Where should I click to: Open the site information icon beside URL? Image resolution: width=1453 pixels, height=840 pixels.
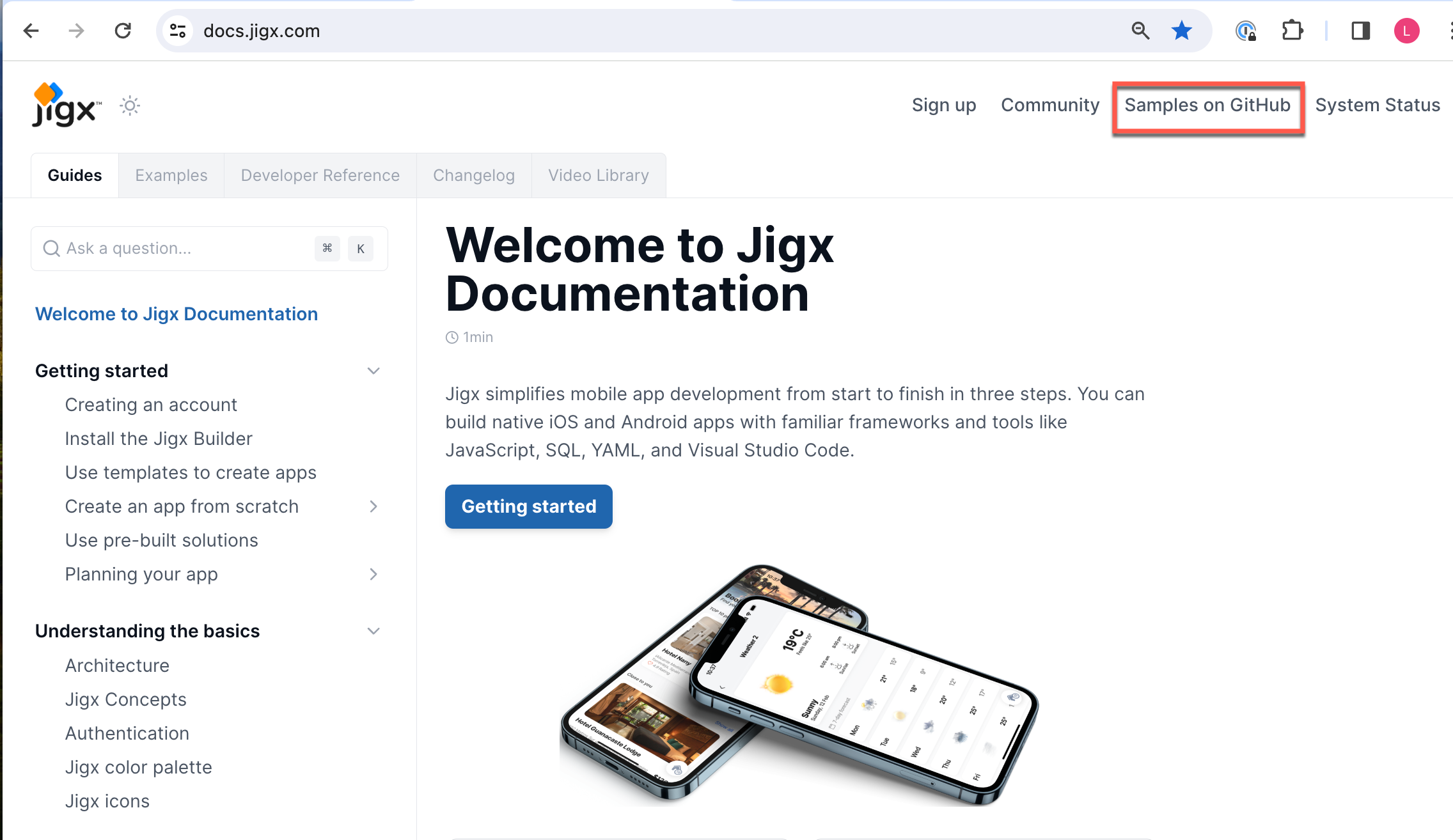click(x=178, y=31)
